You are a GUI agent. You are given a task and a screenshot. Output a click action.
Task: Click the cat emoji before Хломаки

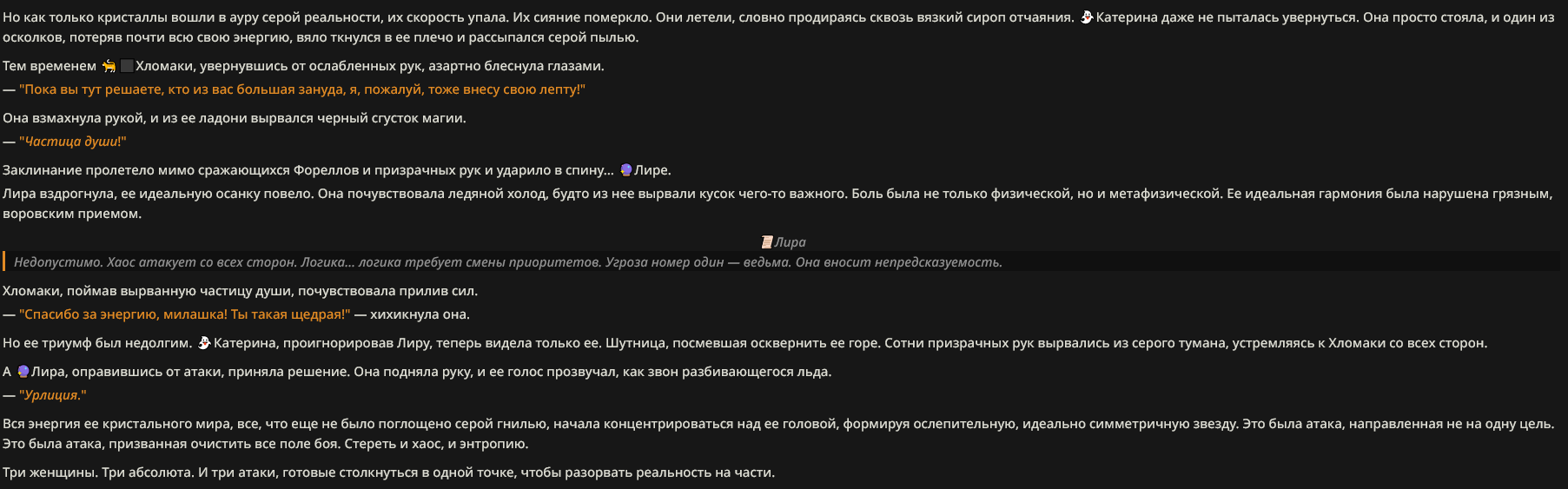coord(109,66)
